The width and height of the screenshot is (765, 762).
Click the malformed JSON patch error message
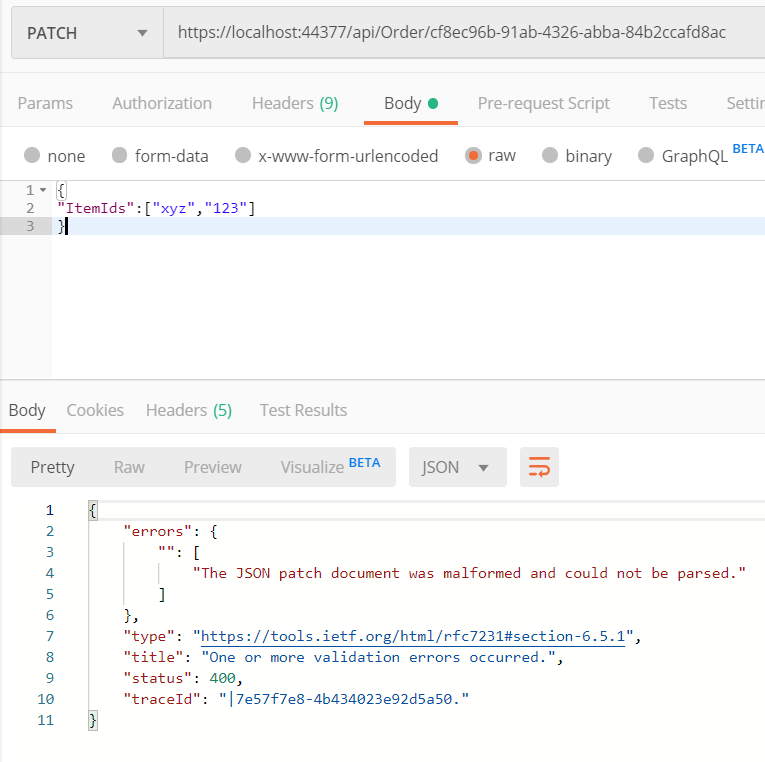pyautogui.click(x=469, y=573)
